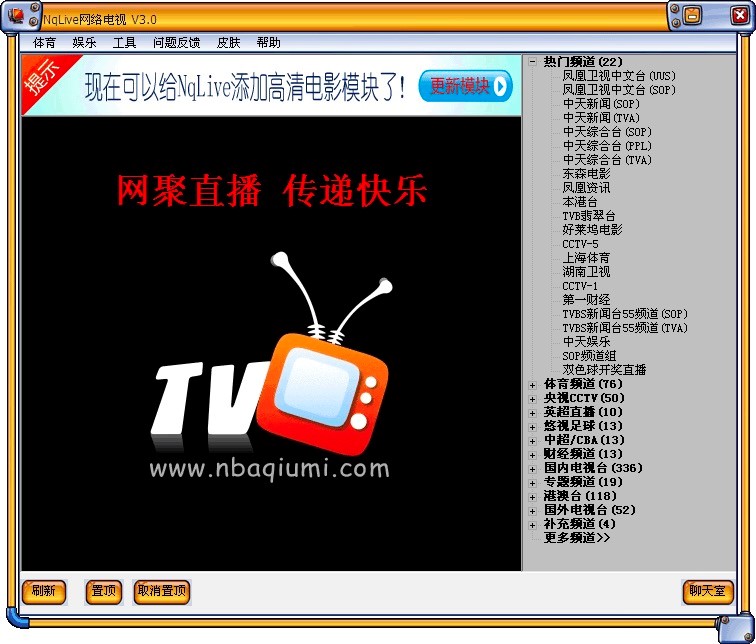The width and height of the screenshot is (756, 644).
Task: Select channel TVB翡翠台
Action: coord(589,215)
